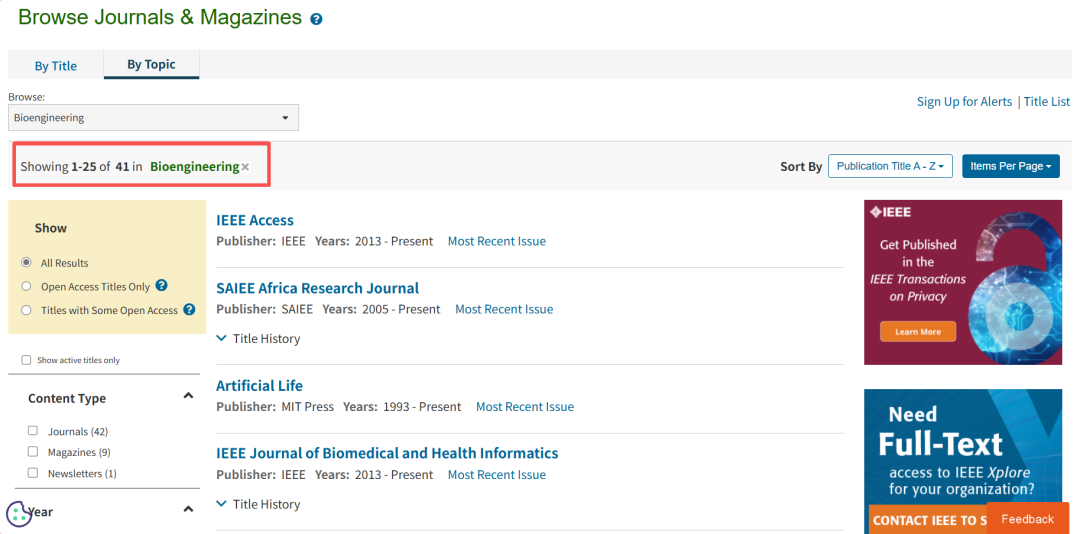
Task: Click the IEEE logo in the ad
Action: click(x=891, y=212)
